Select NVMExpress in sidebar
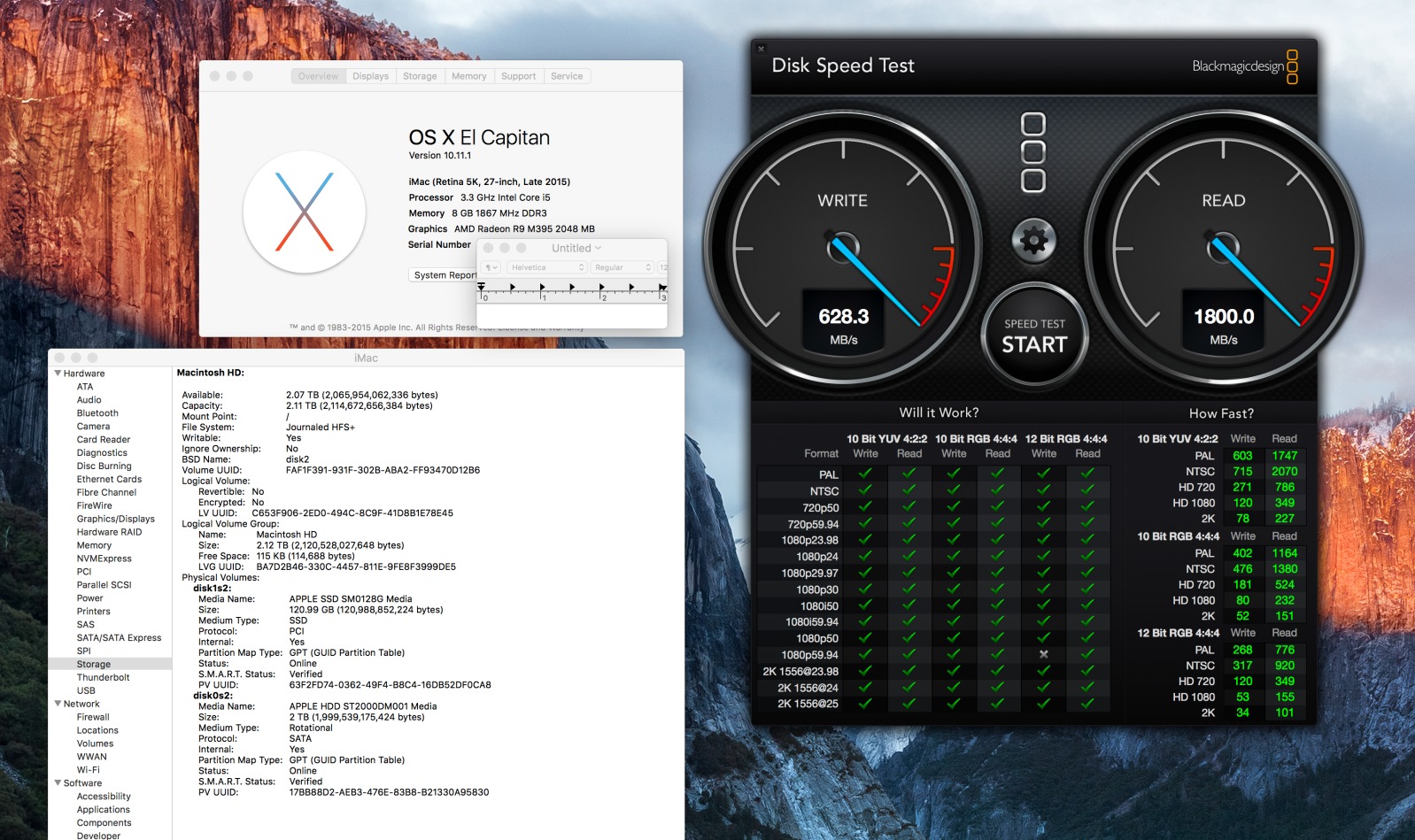Viewport: 1415px width, 840px height. tap(104, 559)
